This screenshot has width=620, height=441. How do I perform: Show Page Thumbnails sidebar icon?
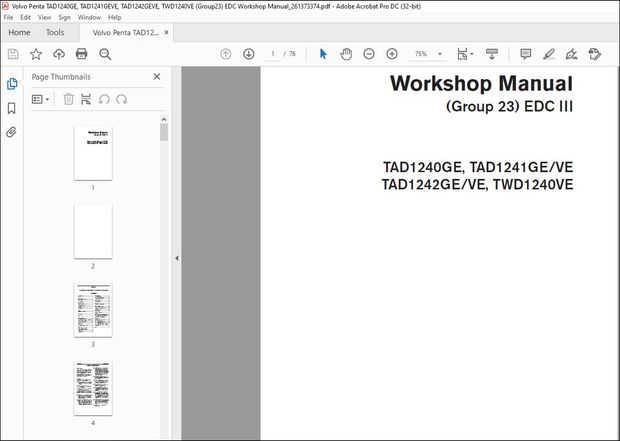[12, 84]
